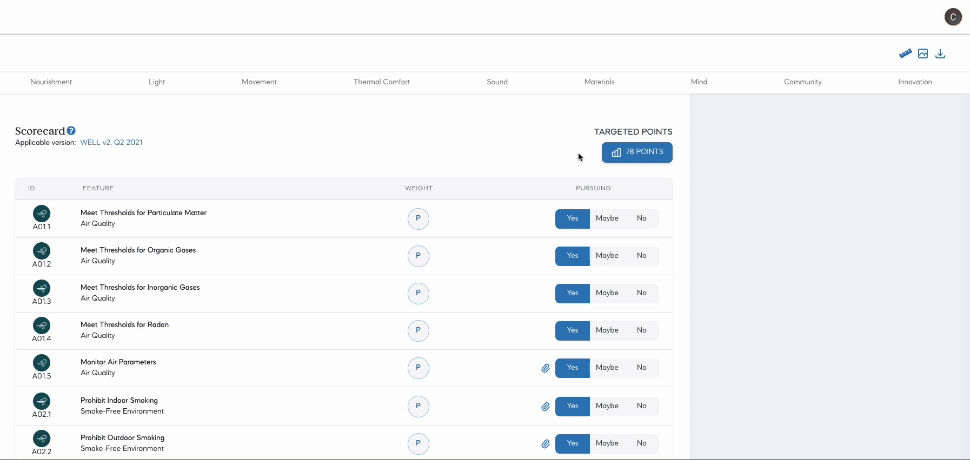Click the P weight badge for Radon

(x=418, y=330)
